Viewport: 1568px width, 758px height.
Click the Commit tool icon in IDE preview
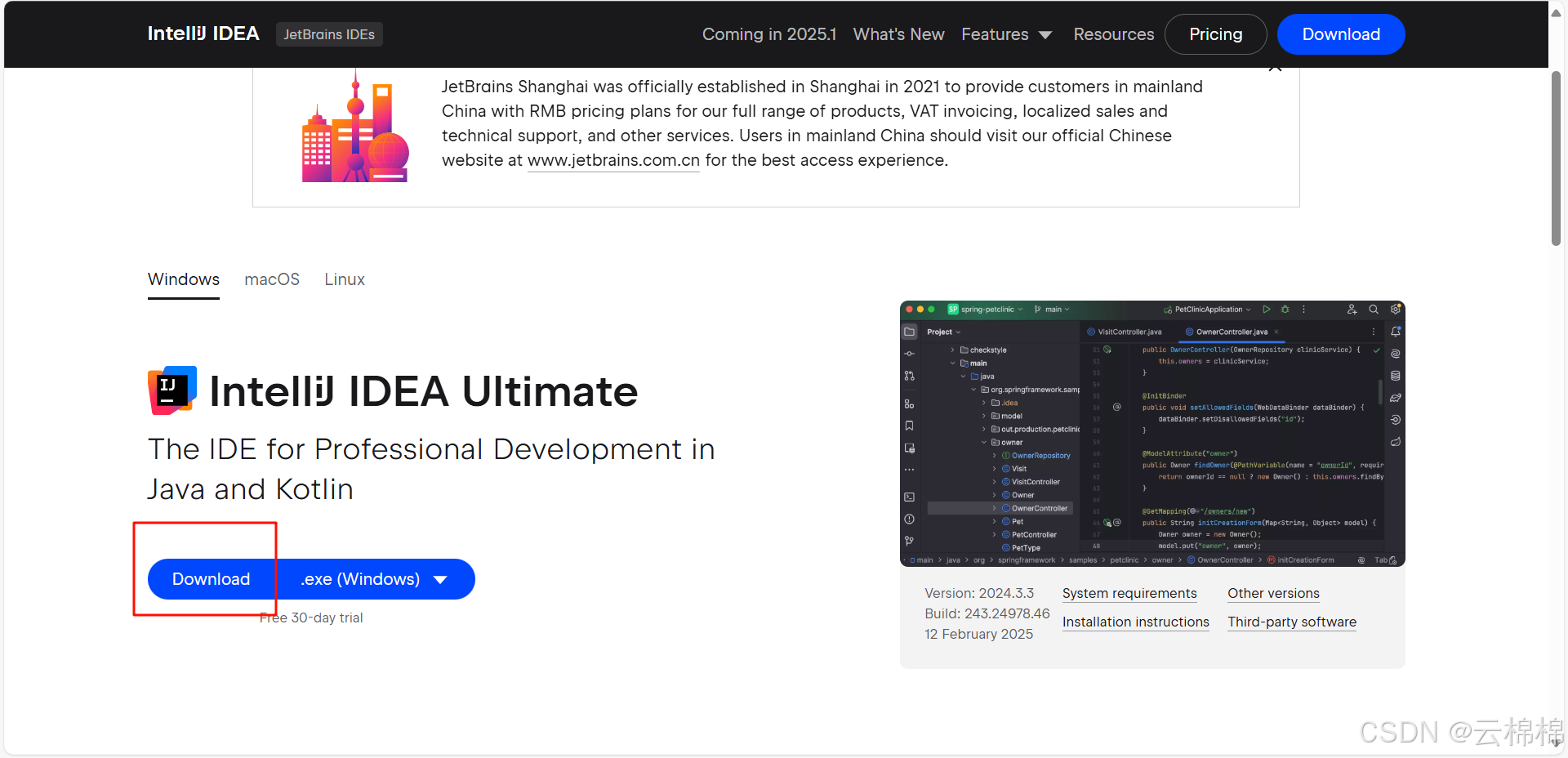point(909,354)
